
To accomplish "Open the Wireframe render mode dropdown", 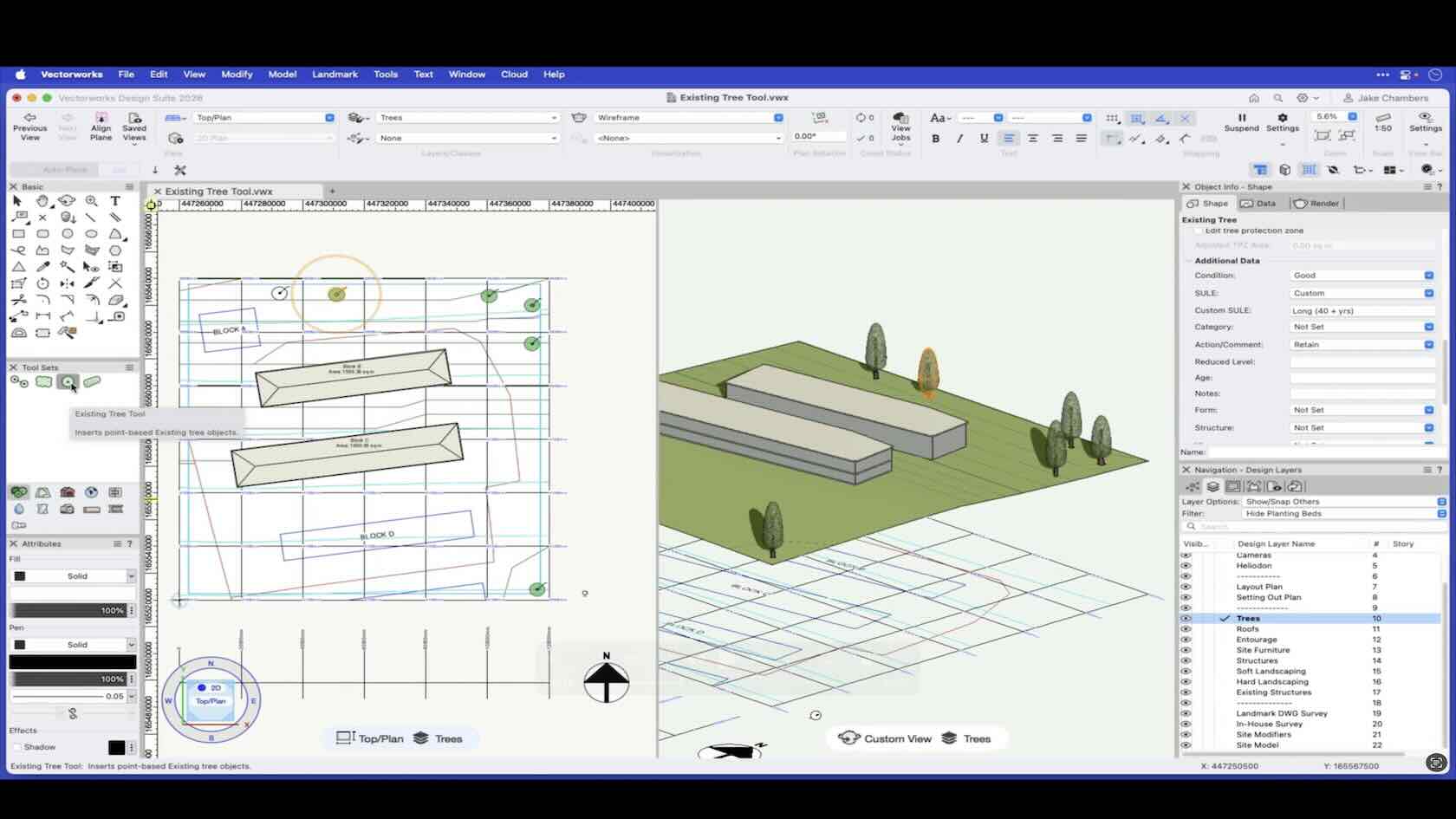I will pyautogui.click(x=689, y=118).
